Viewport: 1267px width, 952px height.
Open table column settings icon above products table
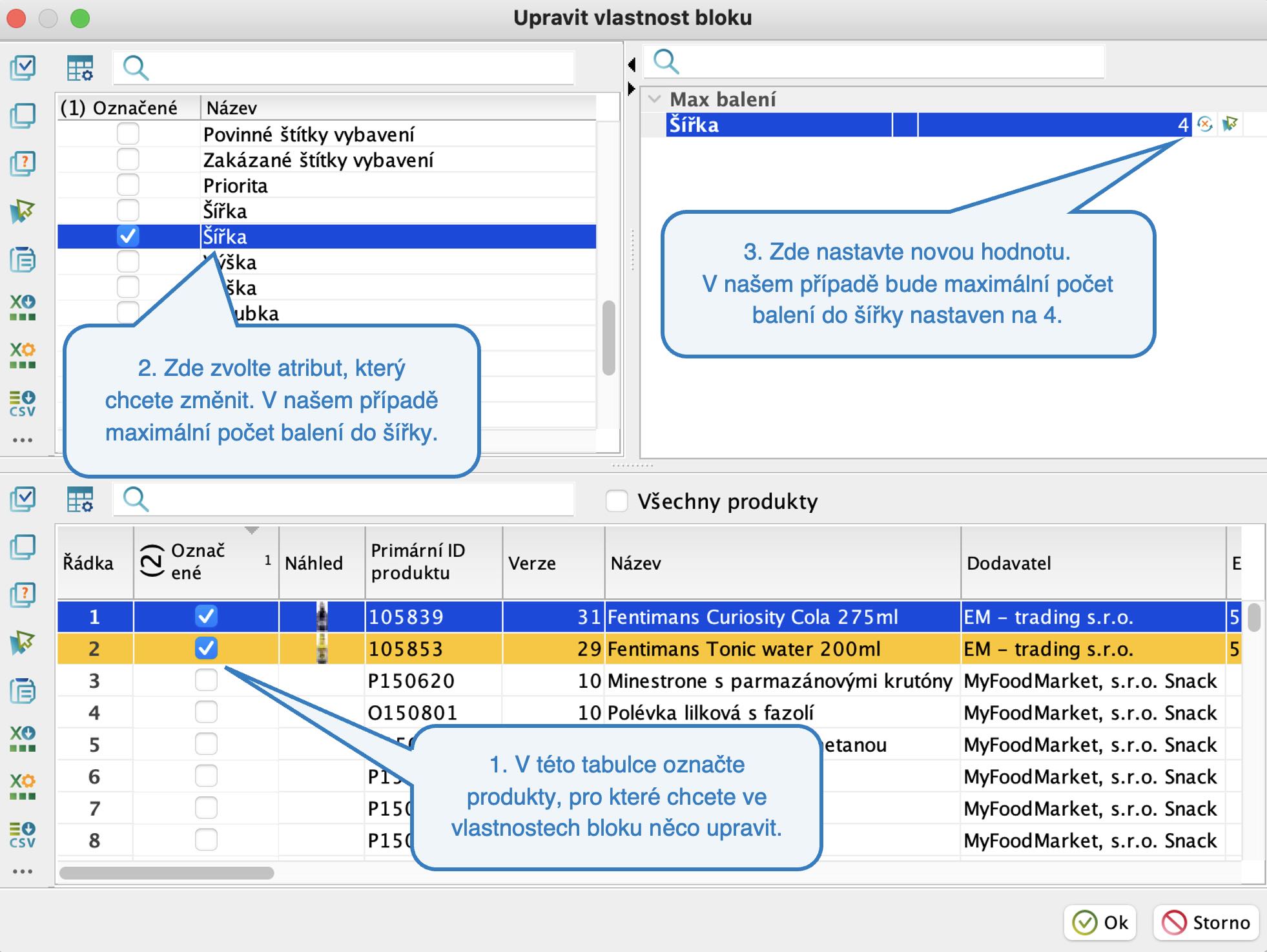coord(80,499)
